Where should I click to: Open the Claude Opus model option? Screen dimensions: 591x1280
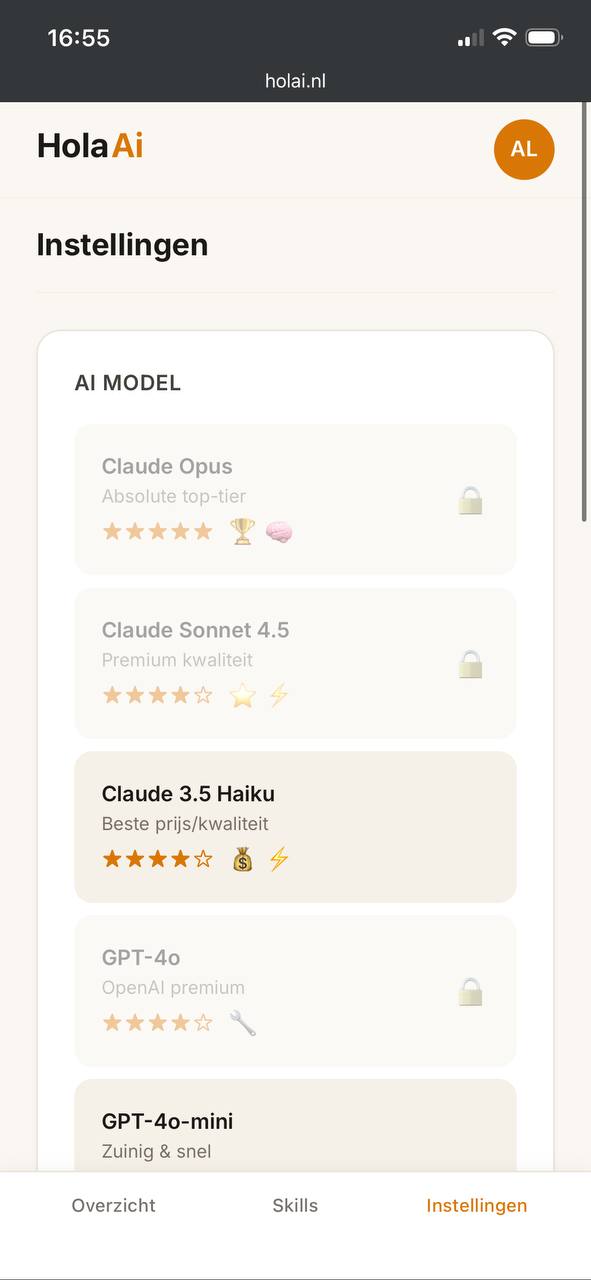[295, 498]
